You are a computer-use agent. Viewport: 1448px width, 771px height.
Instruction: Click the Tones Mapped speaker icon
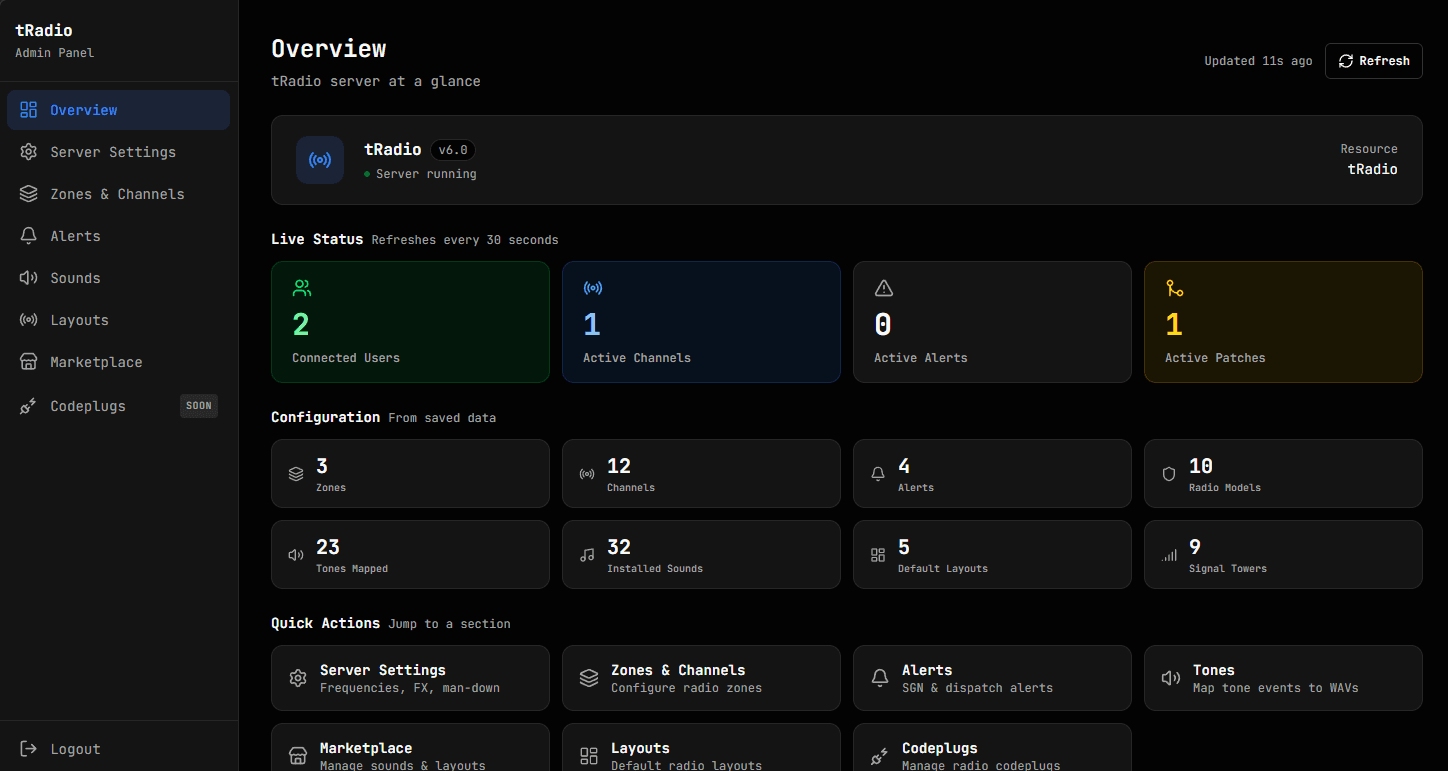296,555
